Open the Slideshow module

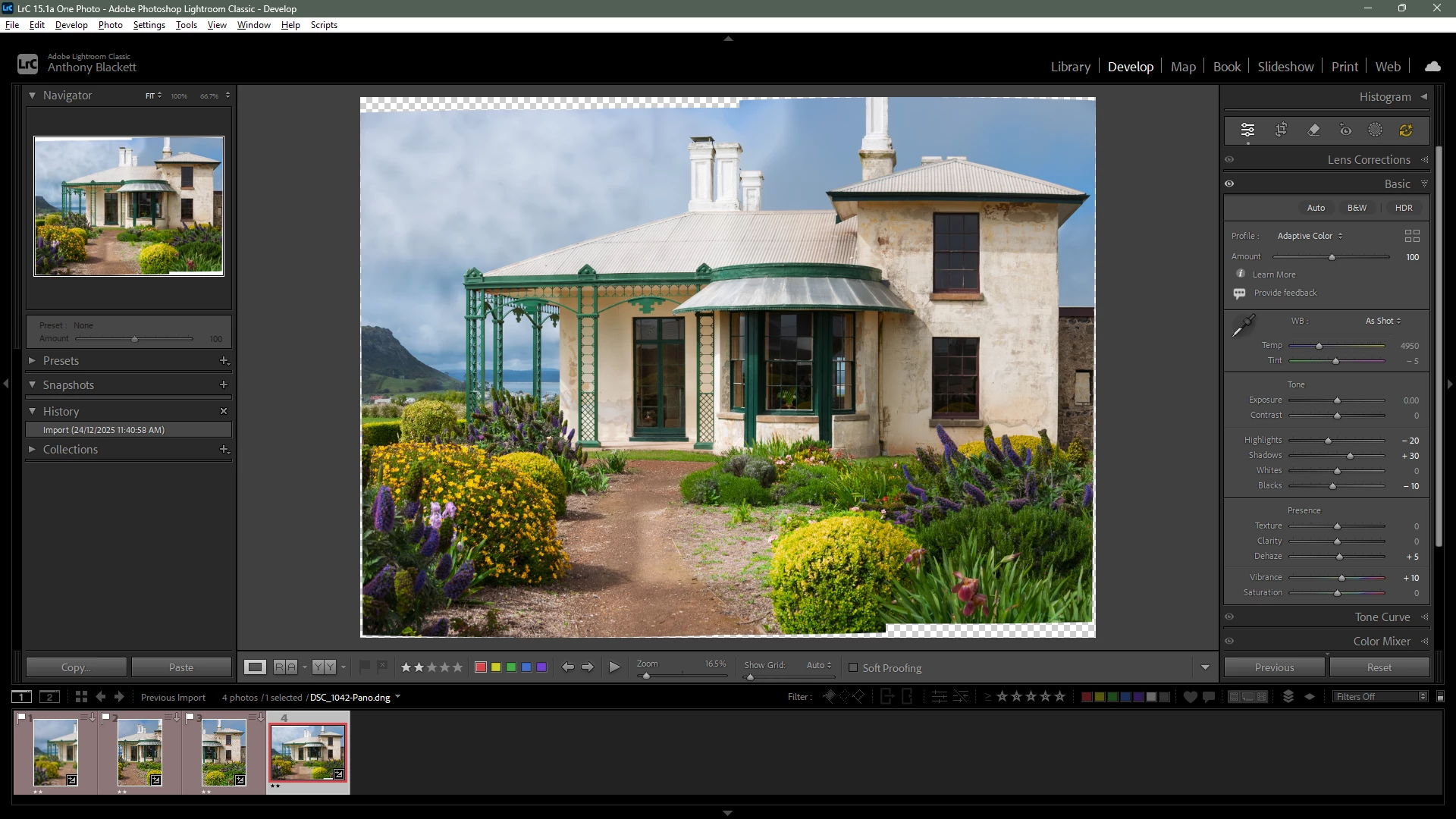click(1285, 67)
